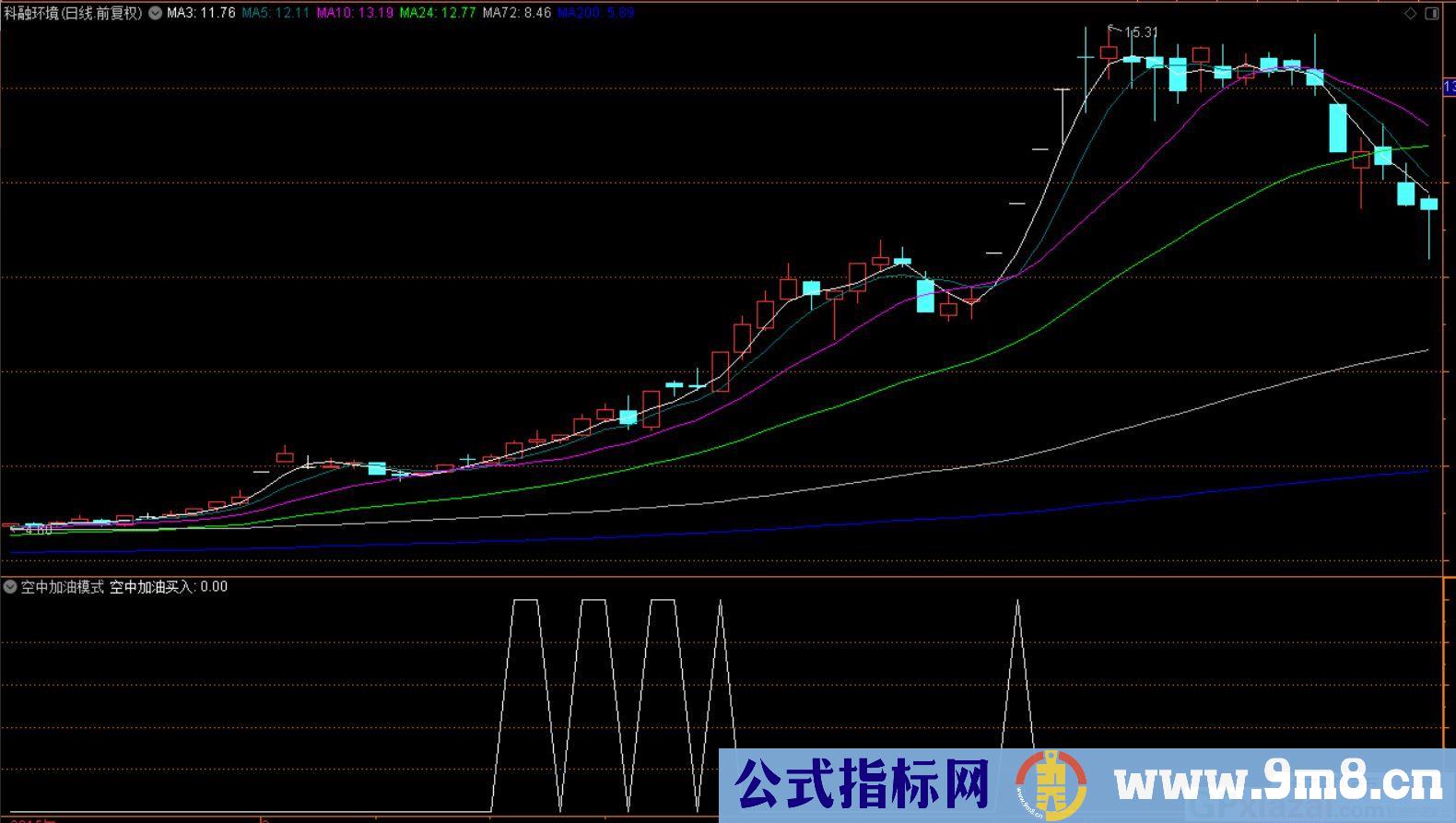
Task: Select the MA3: 11.76 label
Action: coord(201,13)
